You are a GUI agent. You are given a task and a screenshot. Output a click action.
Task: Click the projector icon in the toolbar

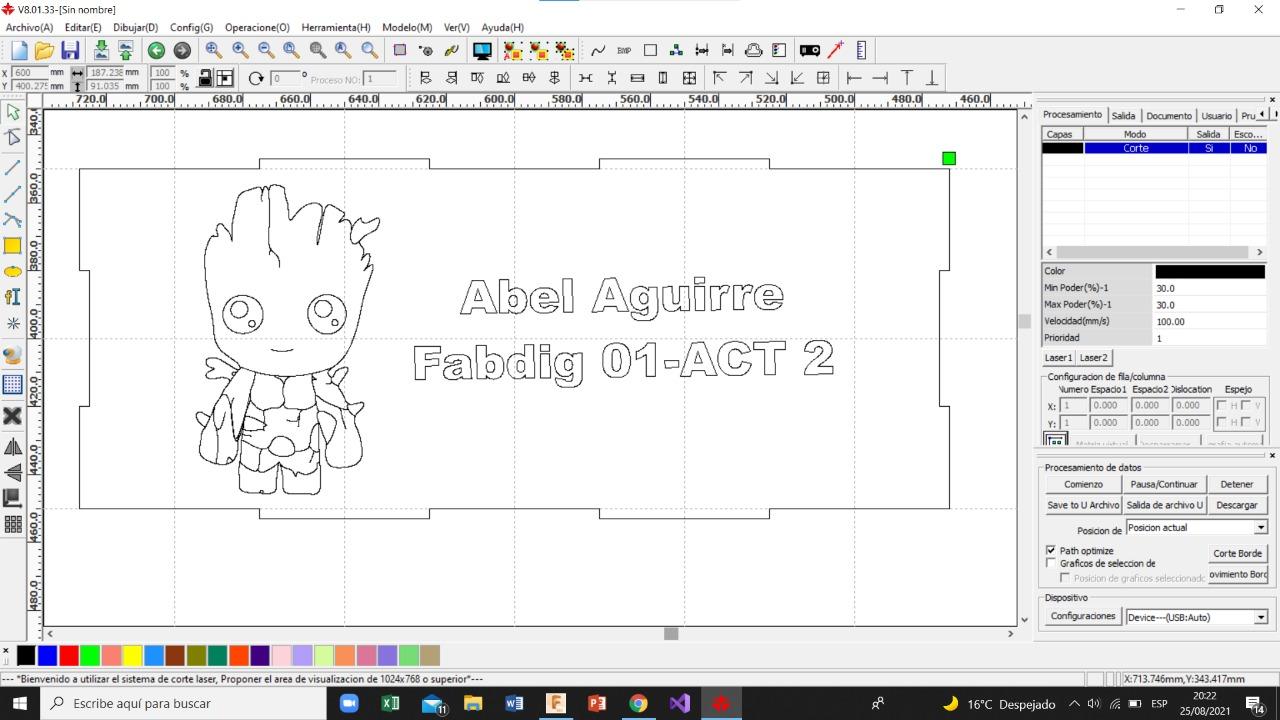810,50
